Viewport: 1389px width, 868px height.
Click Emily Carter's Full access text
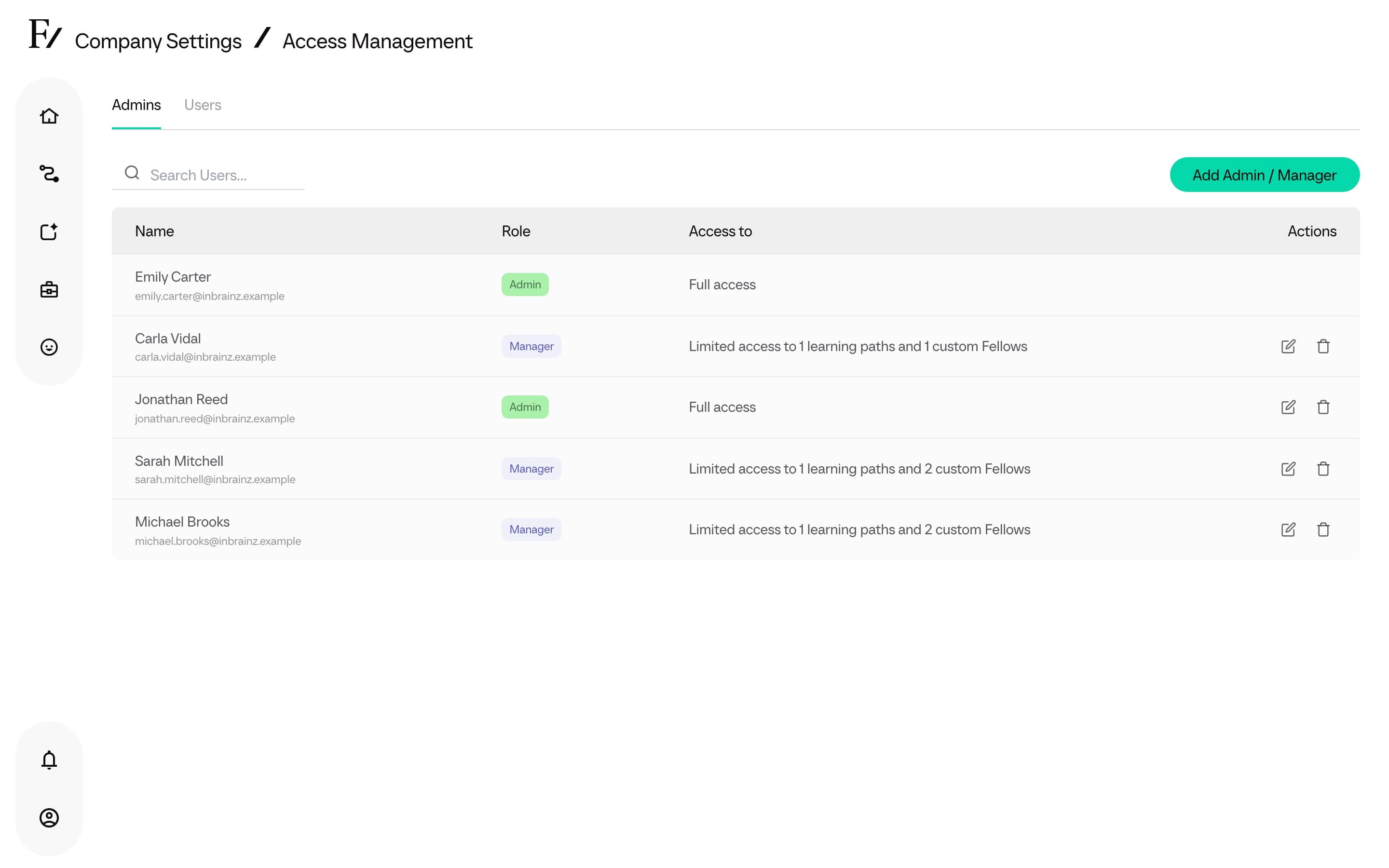(722, 285)
